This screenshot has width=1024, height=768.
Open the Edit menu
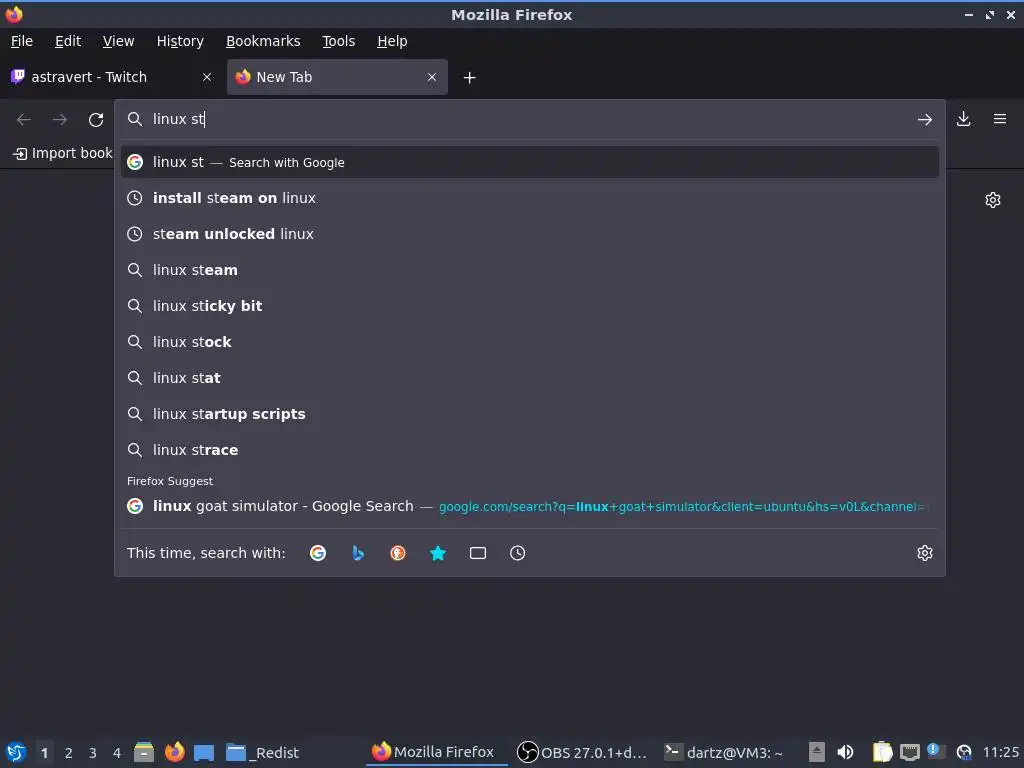click(x=68, y=41)
